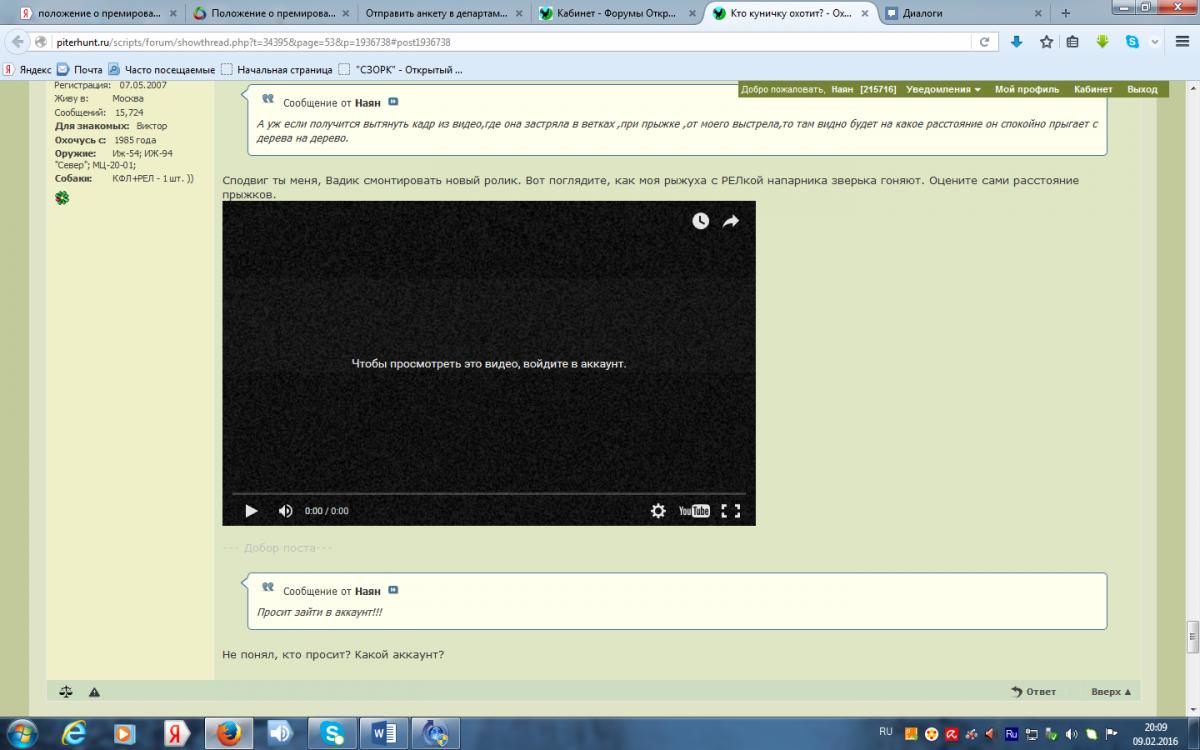Open the Почта bookmark
The image size is (1200, 750).
(x=79, y=70)
